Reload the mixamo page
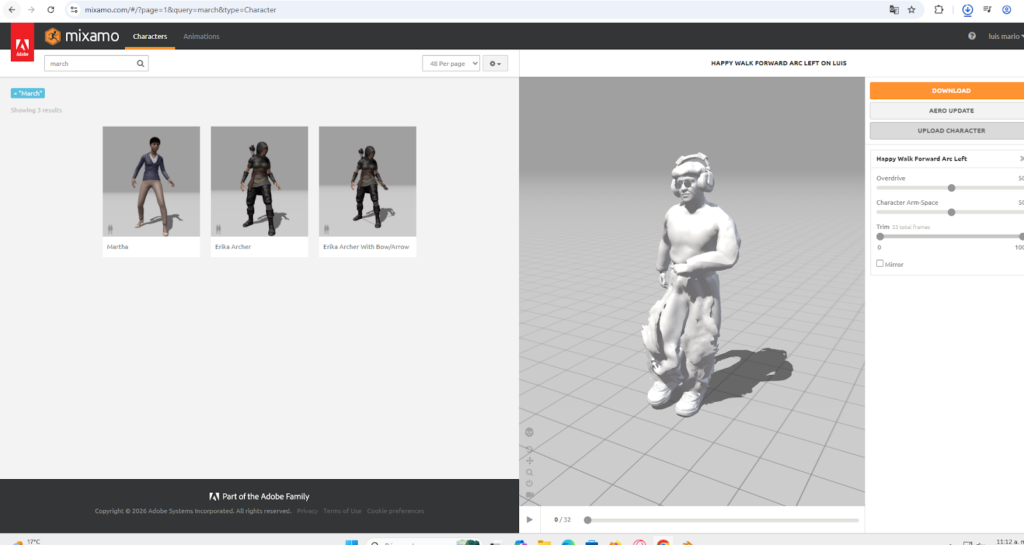1024x545 pixels. click(51, 10)
